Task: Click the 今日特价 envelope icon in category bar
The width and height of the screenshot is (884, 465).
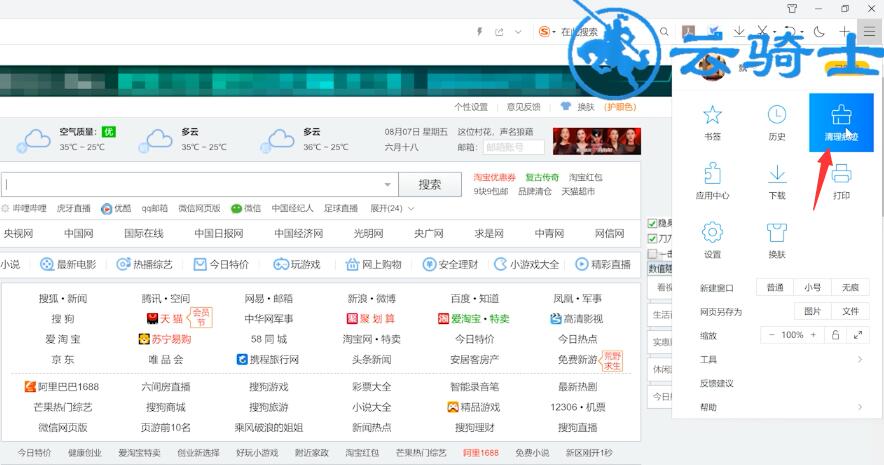Action: (x=200, y=264)
